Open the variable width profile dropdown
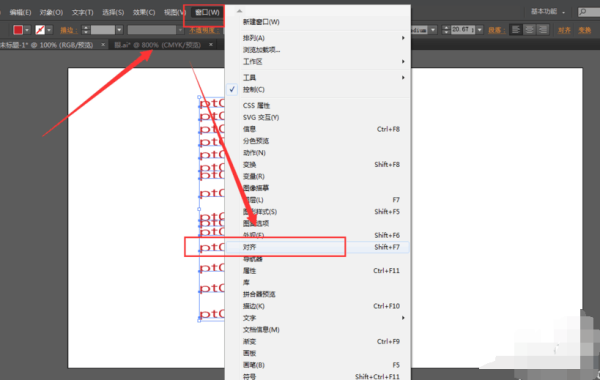The width and height of the screenshot is (600, 380). pos(180,30)
